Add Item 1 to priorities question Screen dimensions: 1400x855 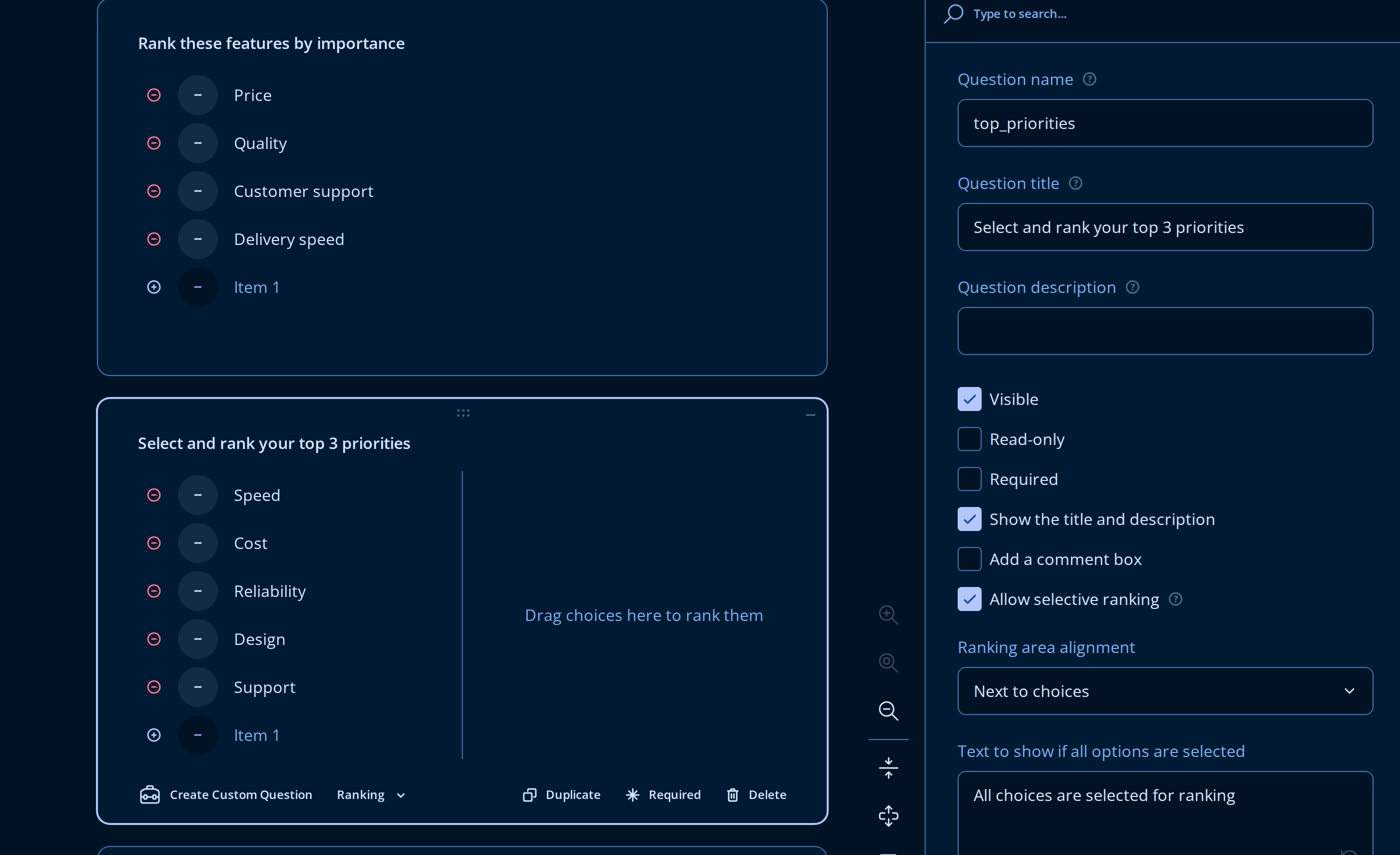click(x=153, y=735)
